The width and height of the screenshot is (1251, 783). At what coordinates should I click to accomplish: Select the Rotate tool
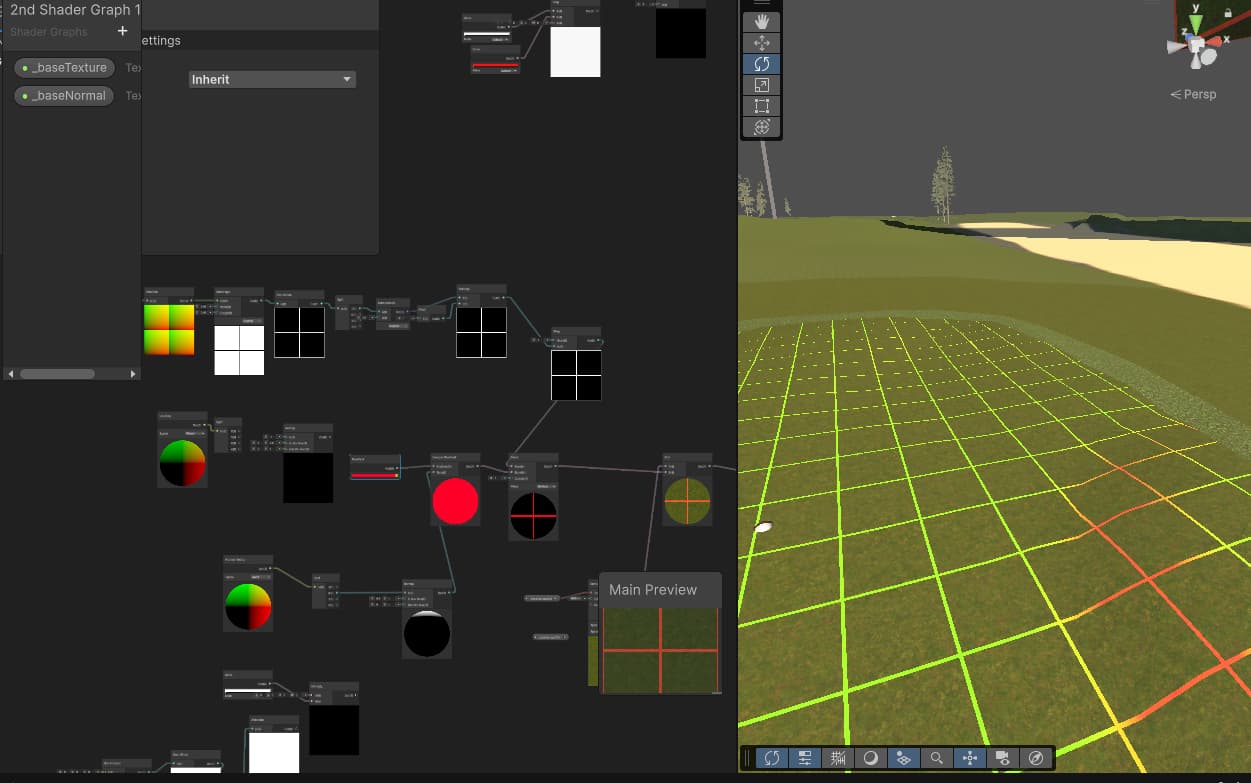pos(761,63)
